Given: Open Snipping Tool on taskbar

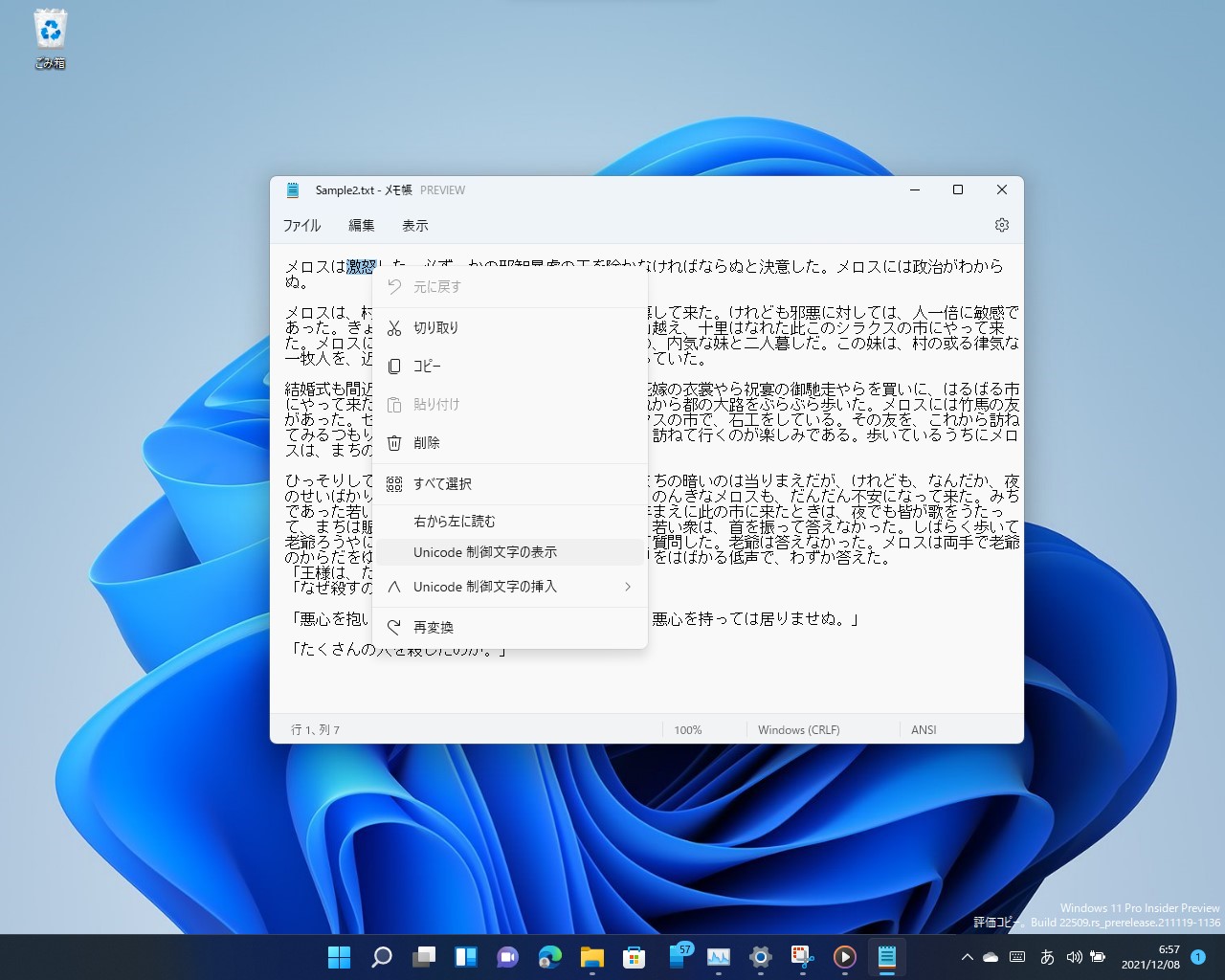Looking at the screenshot, I should click(802, 956).
